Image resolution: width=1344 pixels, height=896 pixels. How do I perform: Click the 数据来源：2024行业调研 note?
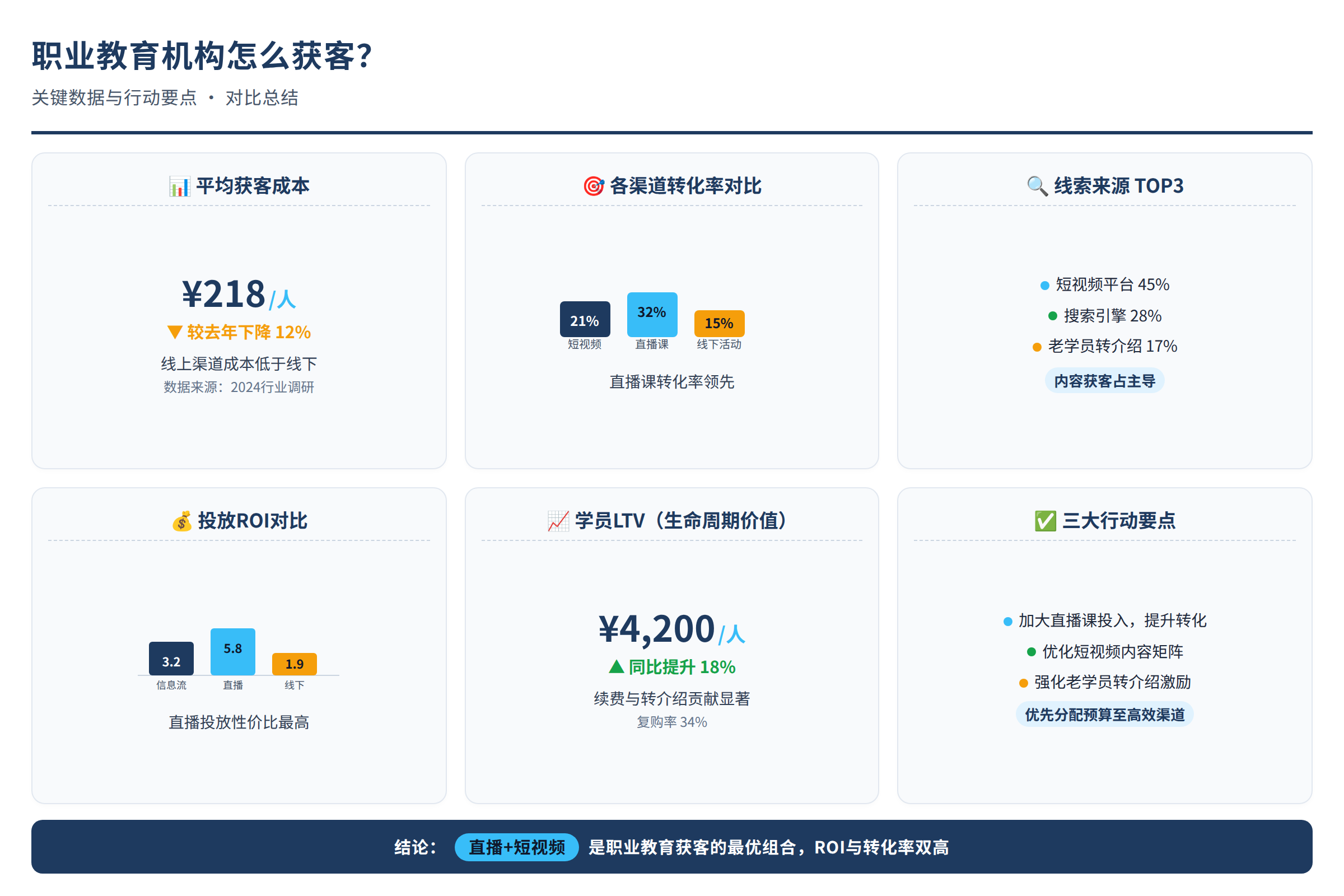coord(239,388)
